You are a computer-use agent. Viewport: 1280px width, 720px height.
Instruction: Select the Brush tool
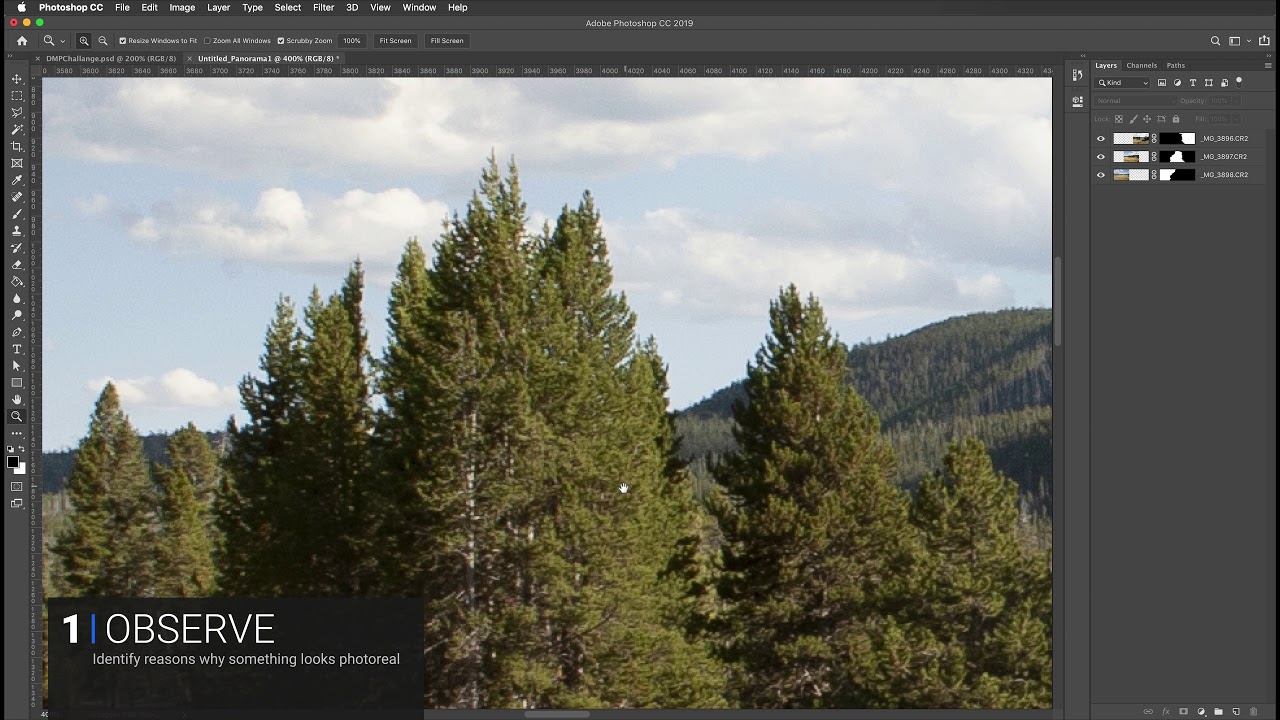coord(17,214)
